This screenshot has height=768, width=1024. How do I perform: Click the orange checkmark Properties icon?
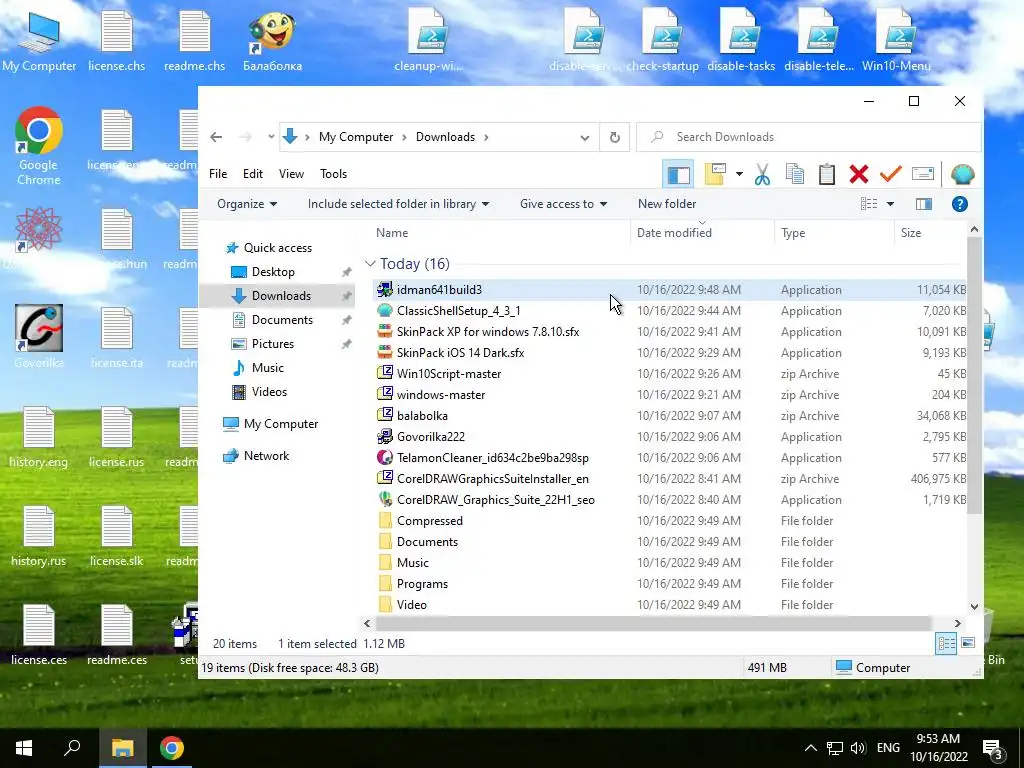[890, 174]
